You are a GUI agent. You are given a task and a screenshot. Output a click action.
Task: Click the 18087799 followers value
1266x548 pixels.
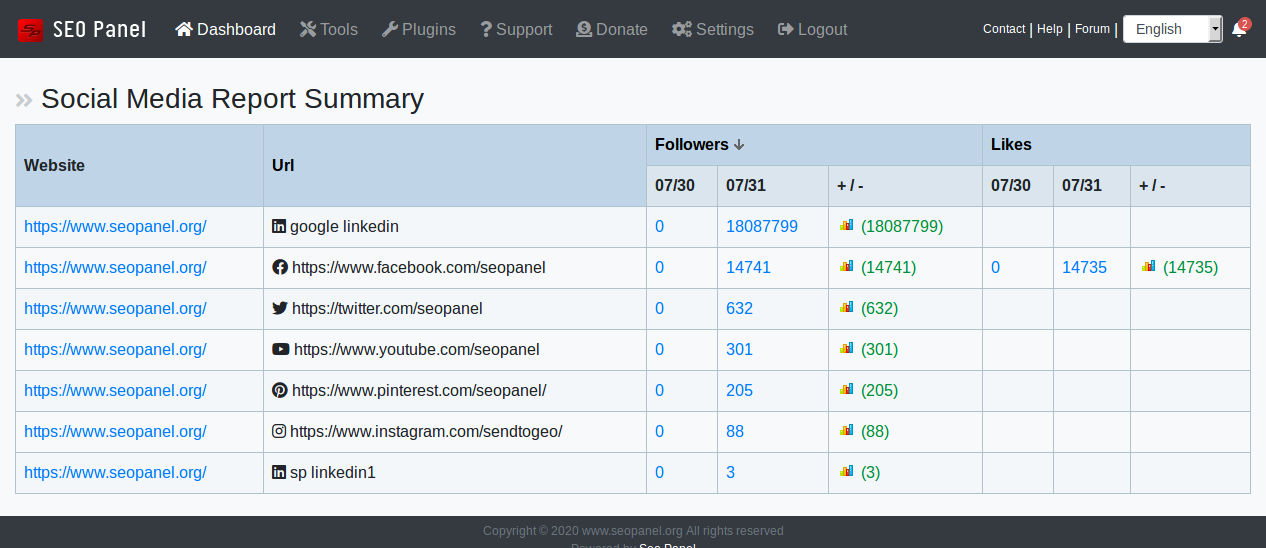point(762,227)
